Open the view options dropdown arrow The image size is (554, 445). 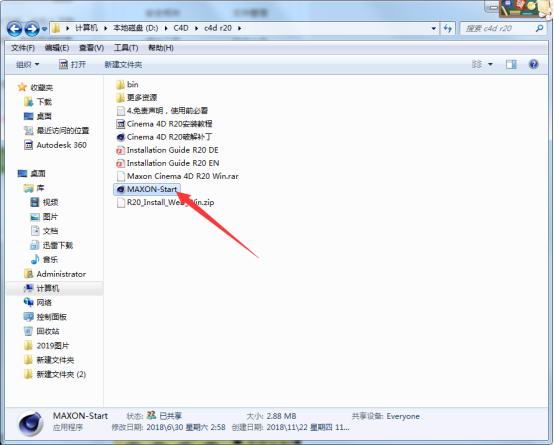(490, 64)
